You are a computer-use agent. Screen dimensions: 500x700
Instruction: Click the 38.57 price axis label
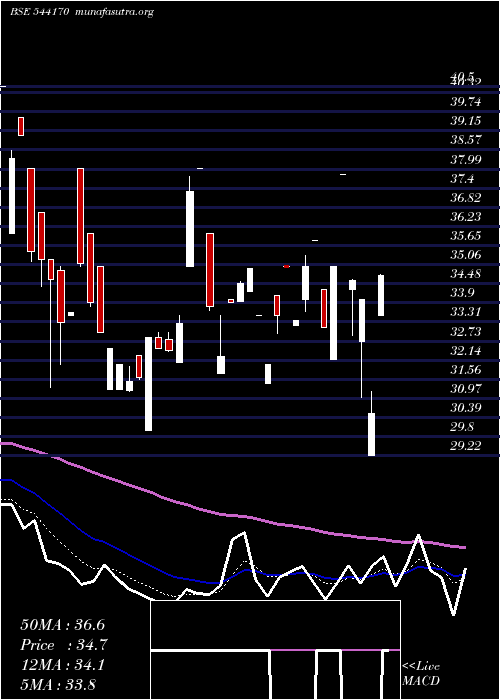466,140
